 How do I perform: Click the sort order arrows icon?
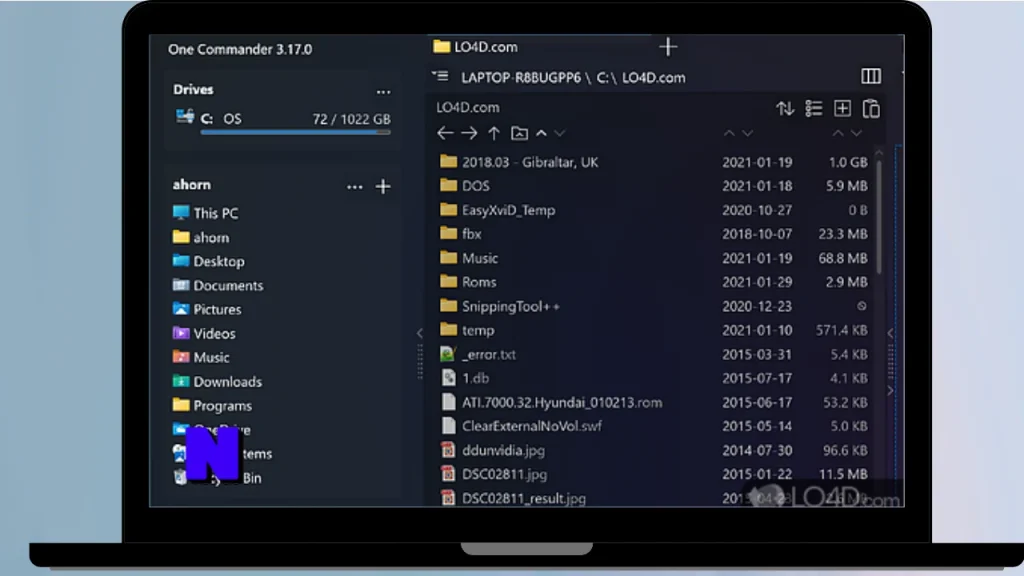[785, 108]
